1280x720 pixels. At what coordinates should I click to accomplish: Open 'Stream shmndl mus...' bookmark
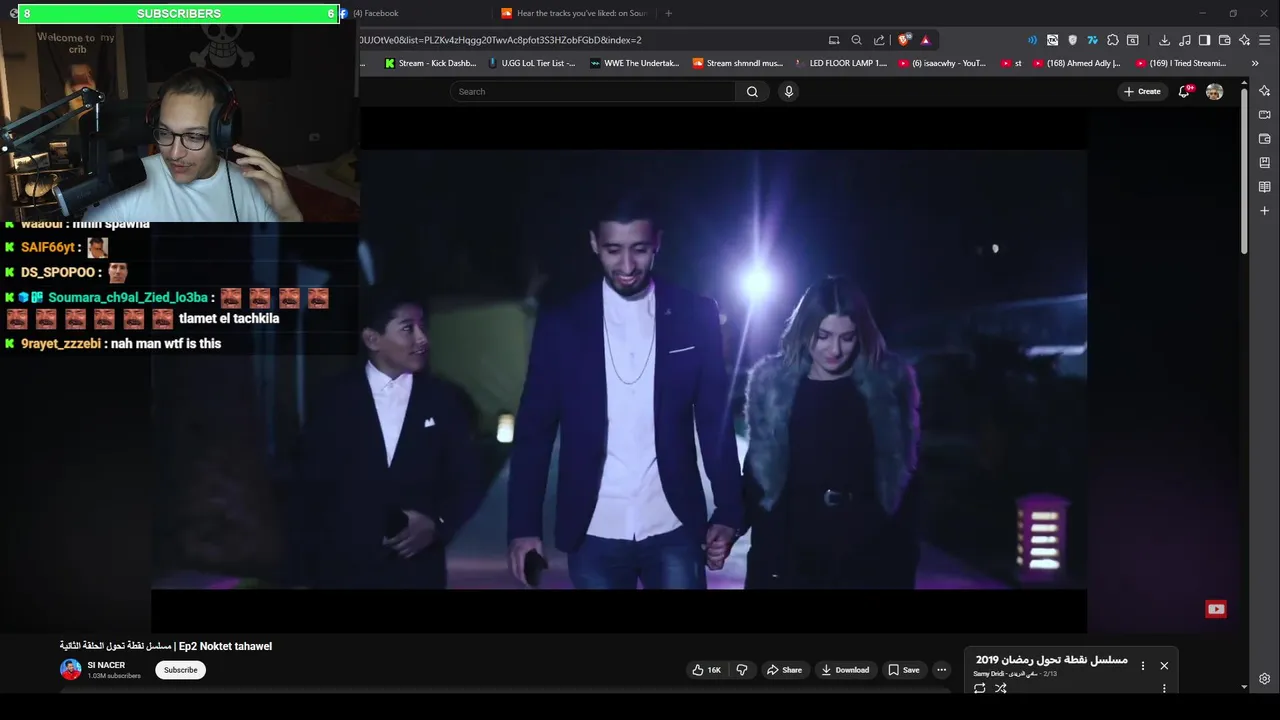[x=738, y=63]
